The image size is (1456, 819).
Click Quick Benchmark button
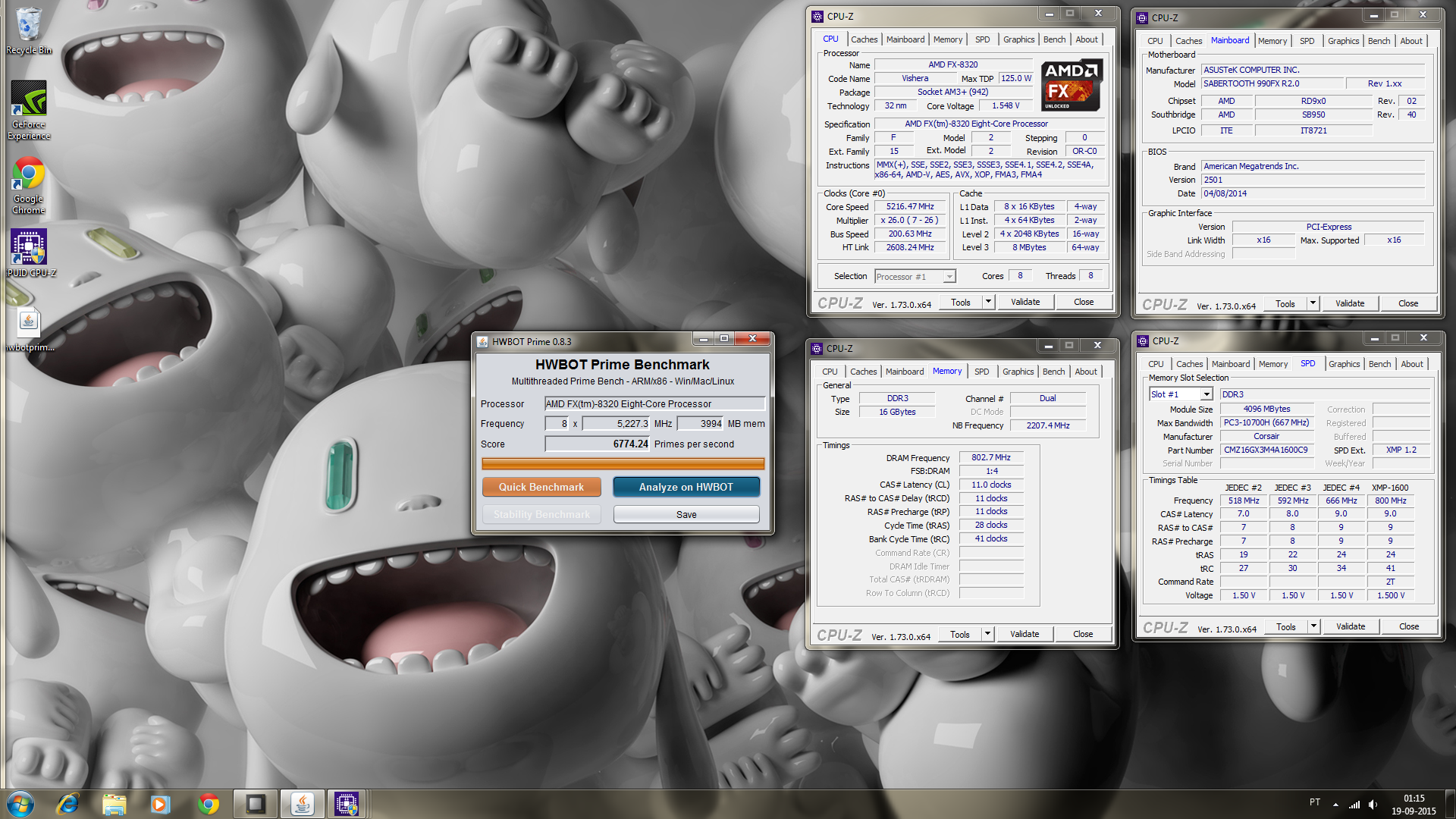coord(541,487)
